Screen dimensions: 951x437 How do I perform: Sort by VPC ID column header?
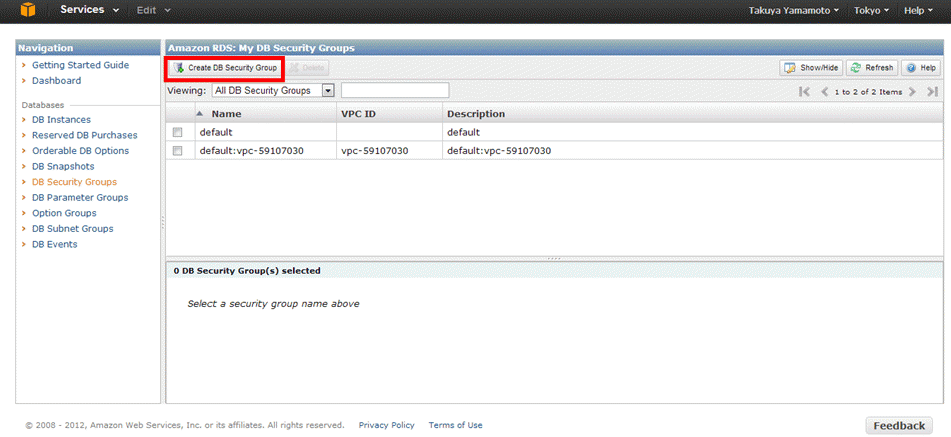(x=389, y=113)
